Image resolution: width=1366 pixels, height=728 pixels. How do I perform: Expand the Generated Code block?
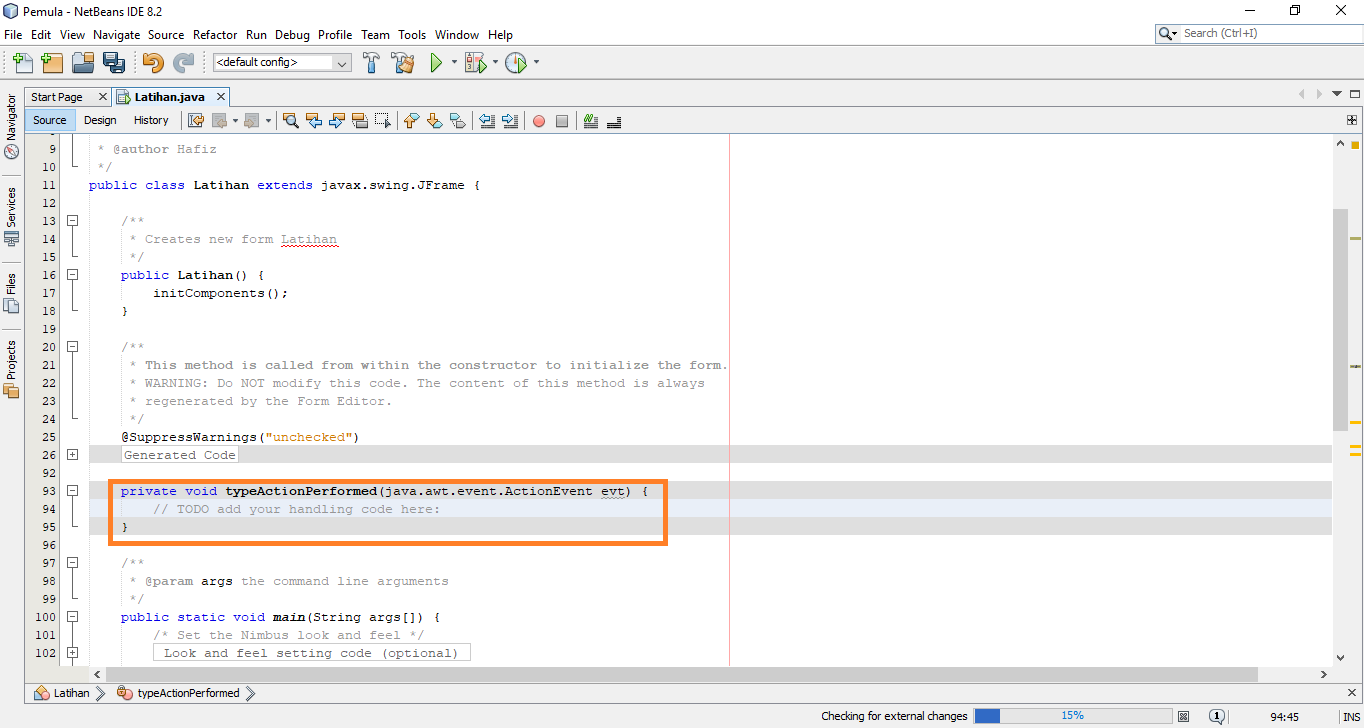72,454
